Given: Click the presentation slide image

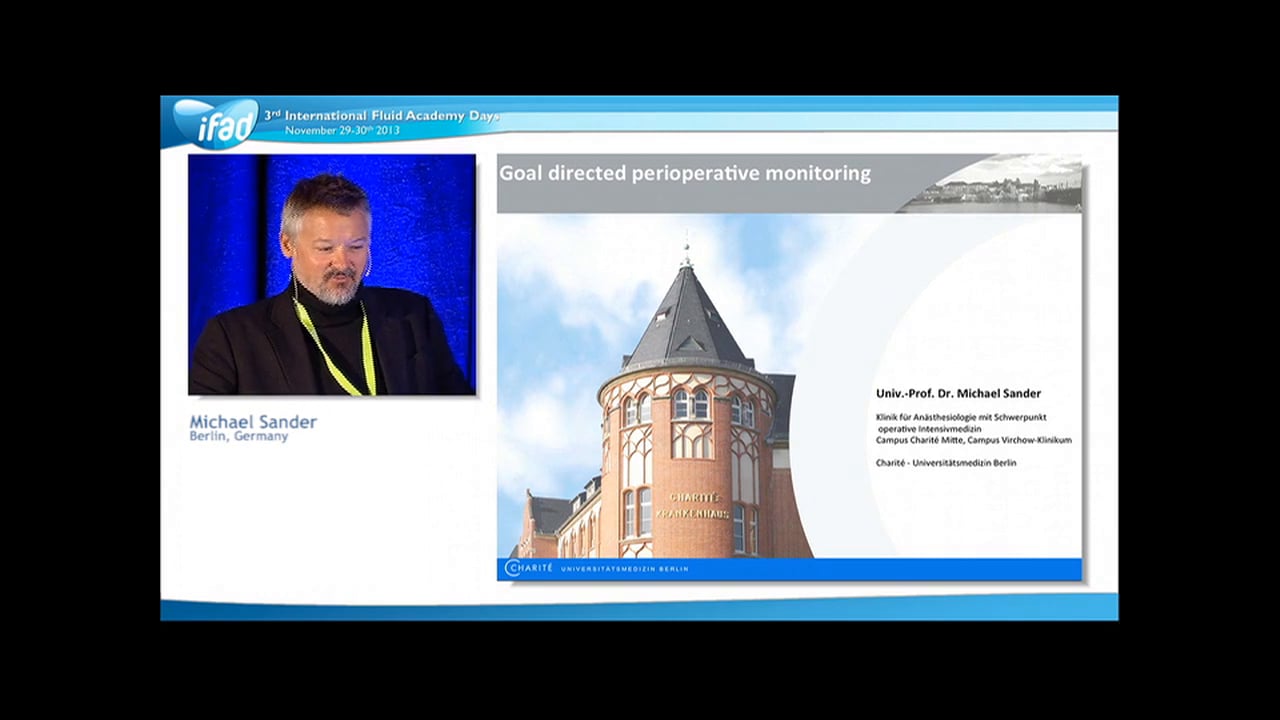Looking at the screenshot, I should (x=789, y=367).
